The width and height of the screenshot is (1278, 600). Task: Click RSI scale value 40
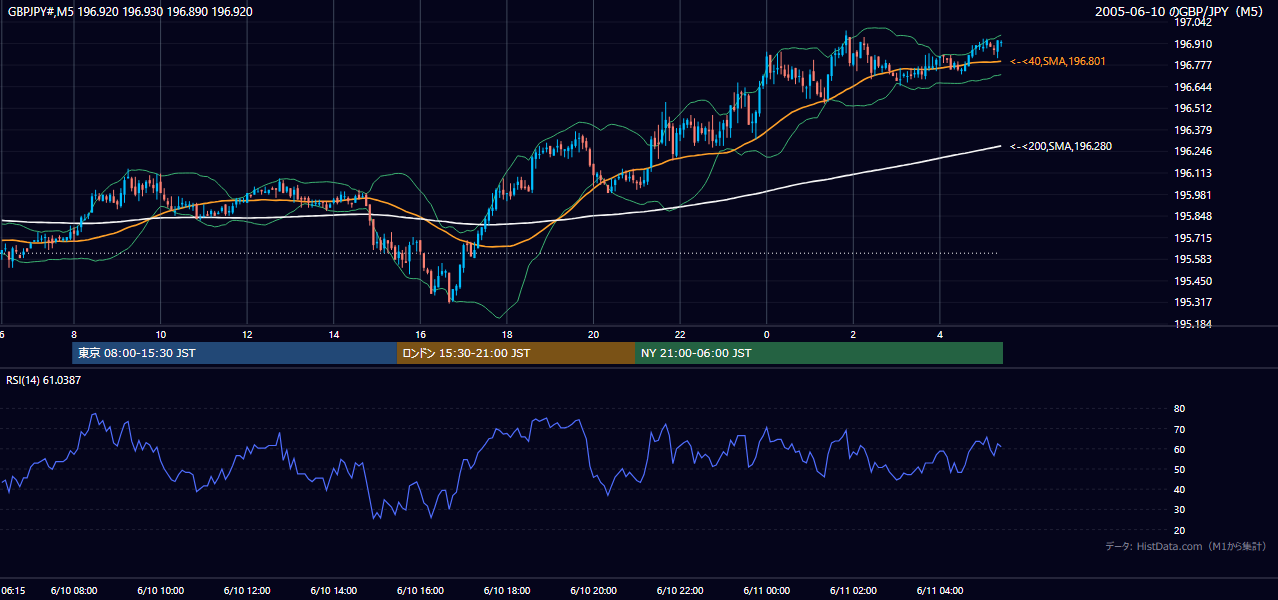(1179, 489)
